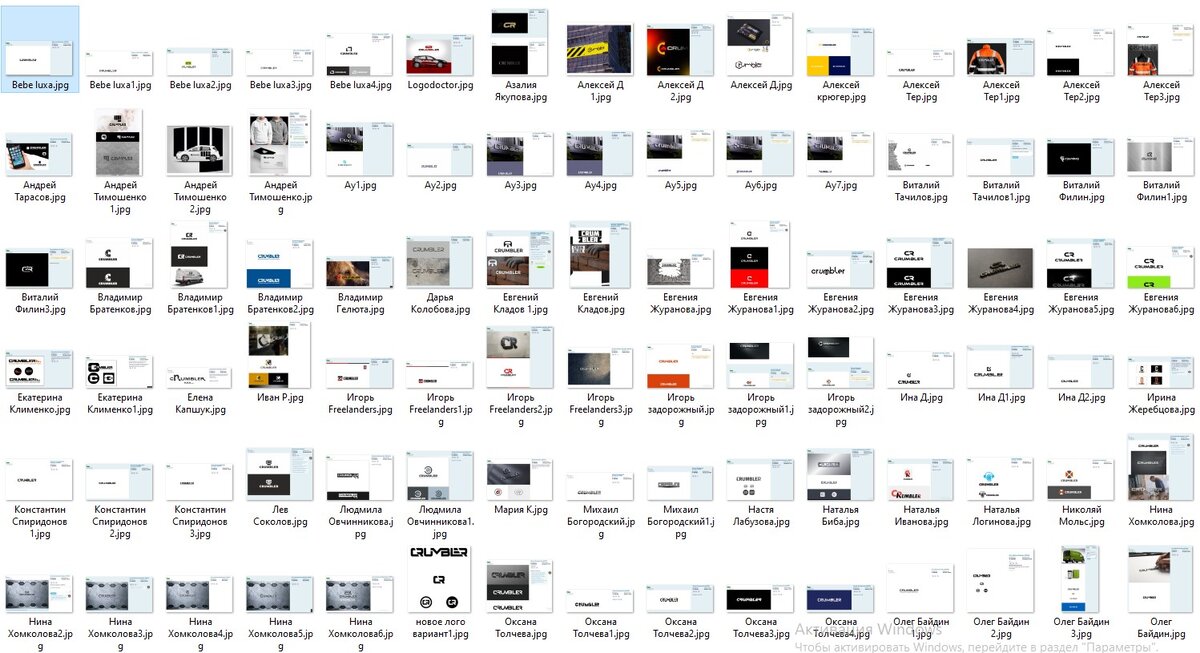The image size is (1200, 653).
Task: Click the file name Елена Капшук.jpg
Action: tap(200, 403)
